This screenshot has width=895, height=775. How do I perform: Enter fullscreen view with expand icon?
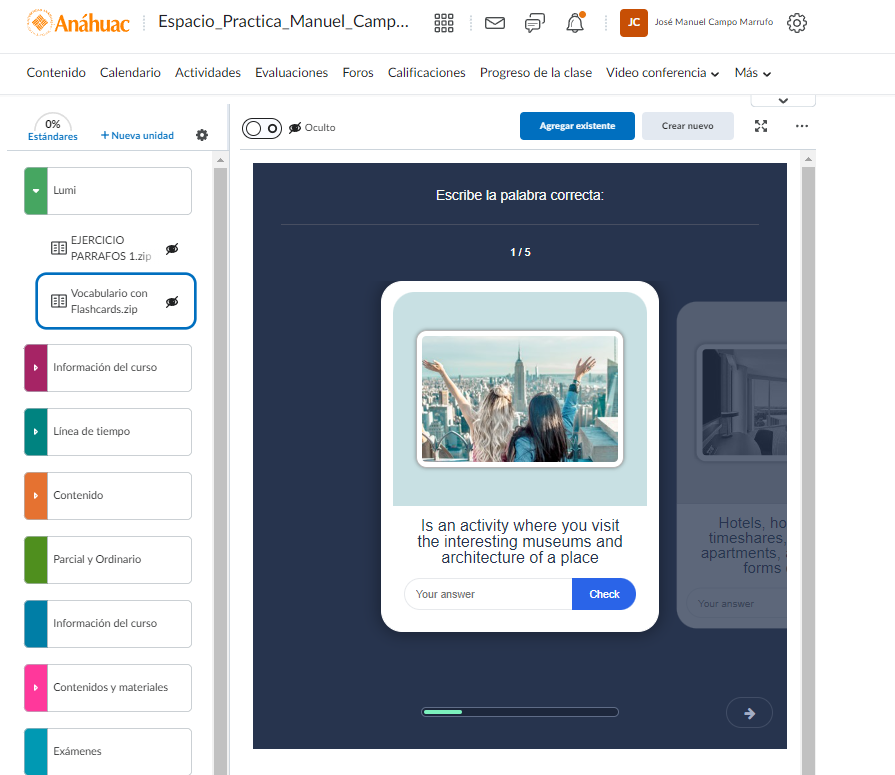point(761,126)
